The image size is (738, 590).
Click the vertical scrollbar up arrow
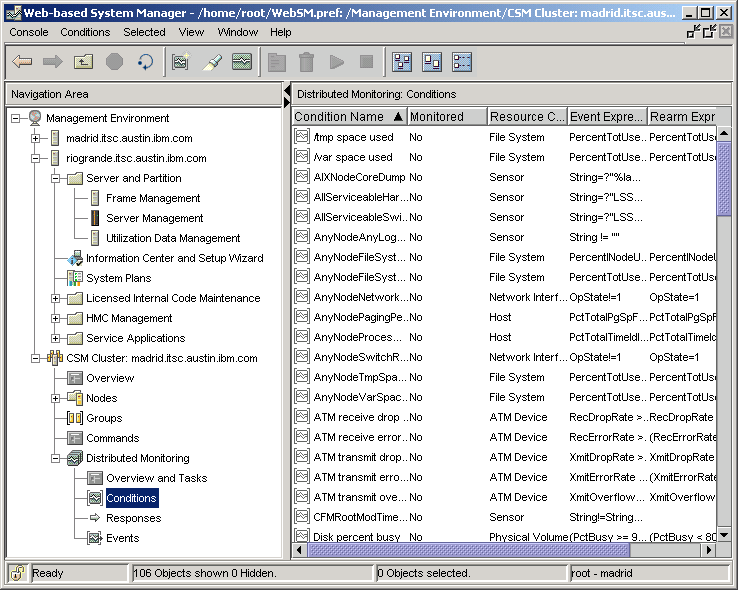coord(724,134)
